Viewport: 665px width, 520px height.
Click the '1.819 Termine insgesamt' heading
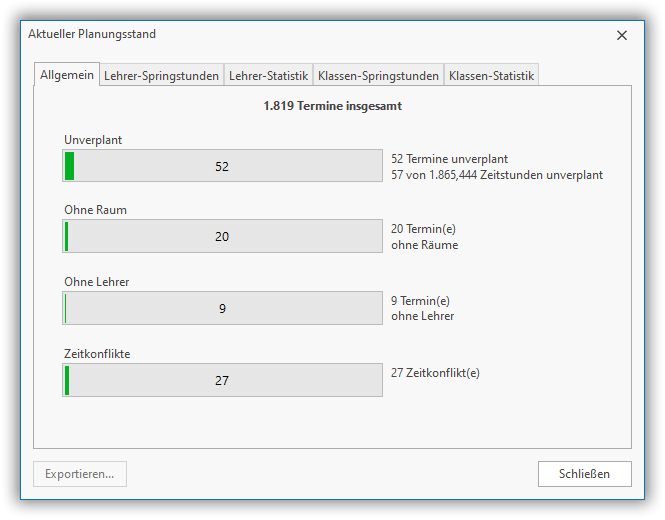[x=333, y=105]
